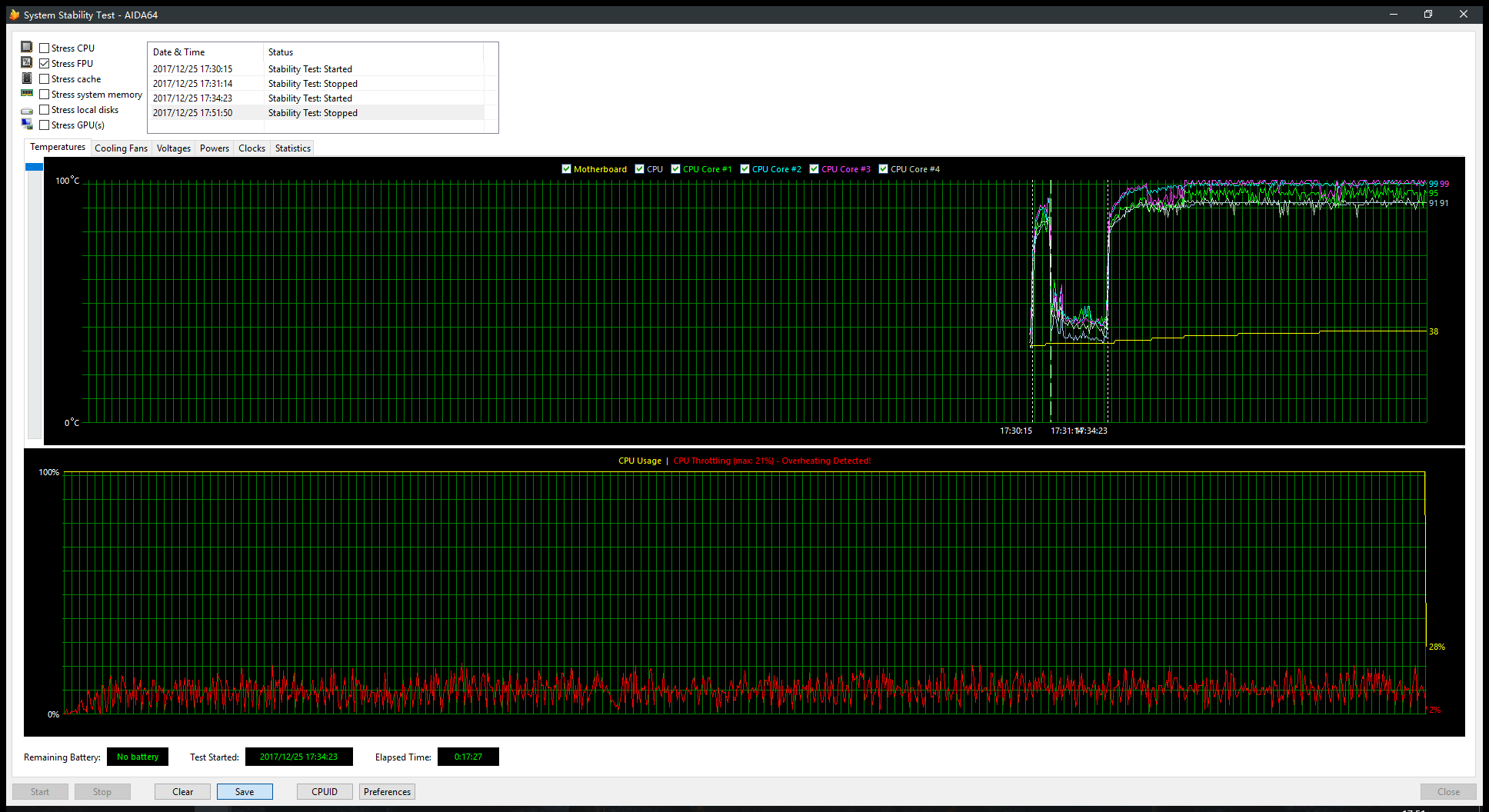Image resolution: width=1489 pixels, height=812 pixels.
Task: Click the CPUID button
Action: [325, 792]
